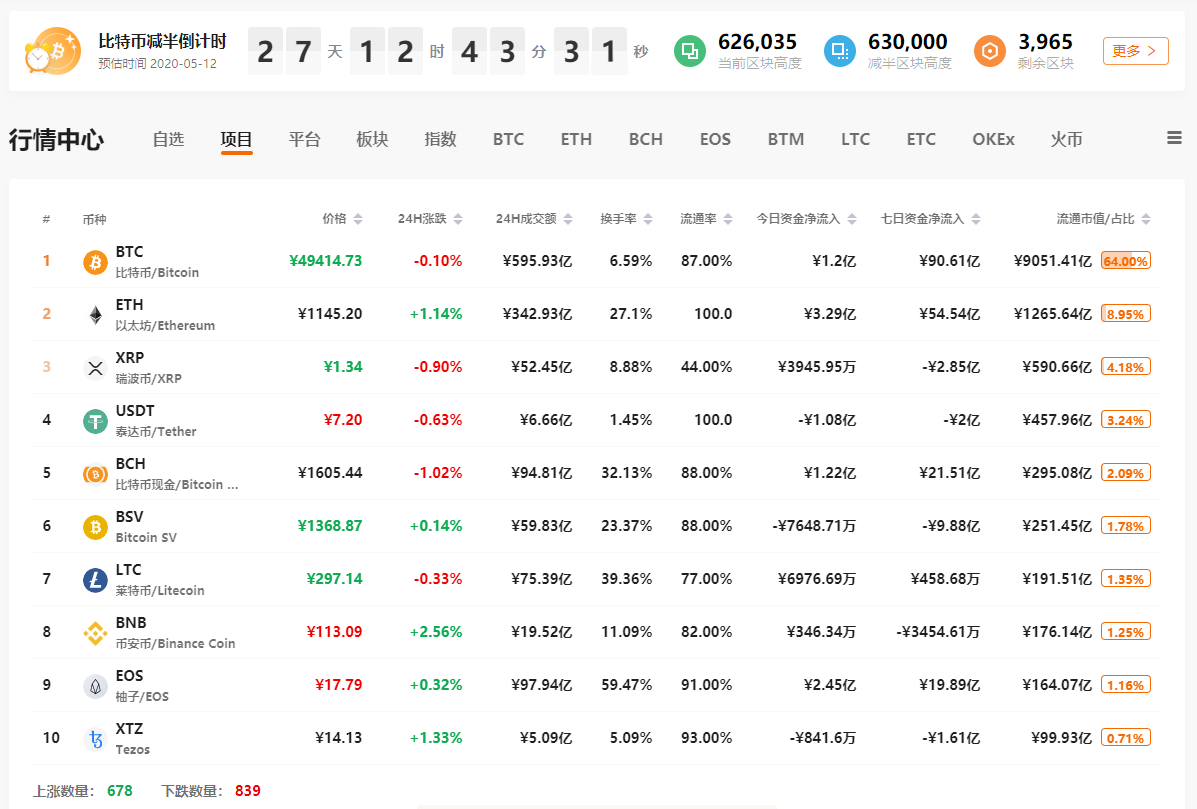Open the hamburger menu icon beside the tabs

tap(1174, 138)
